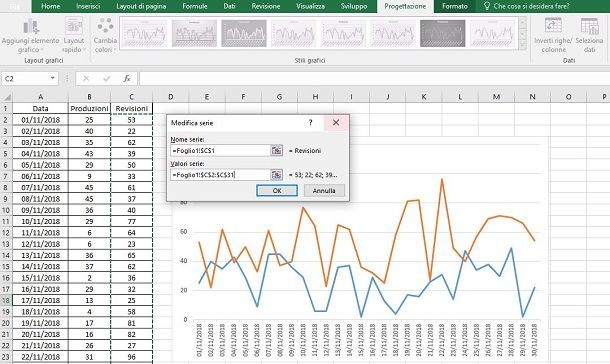Open the Visualizza tab
The width and height of the screenshot is (610, 364).
coord(310,6)
